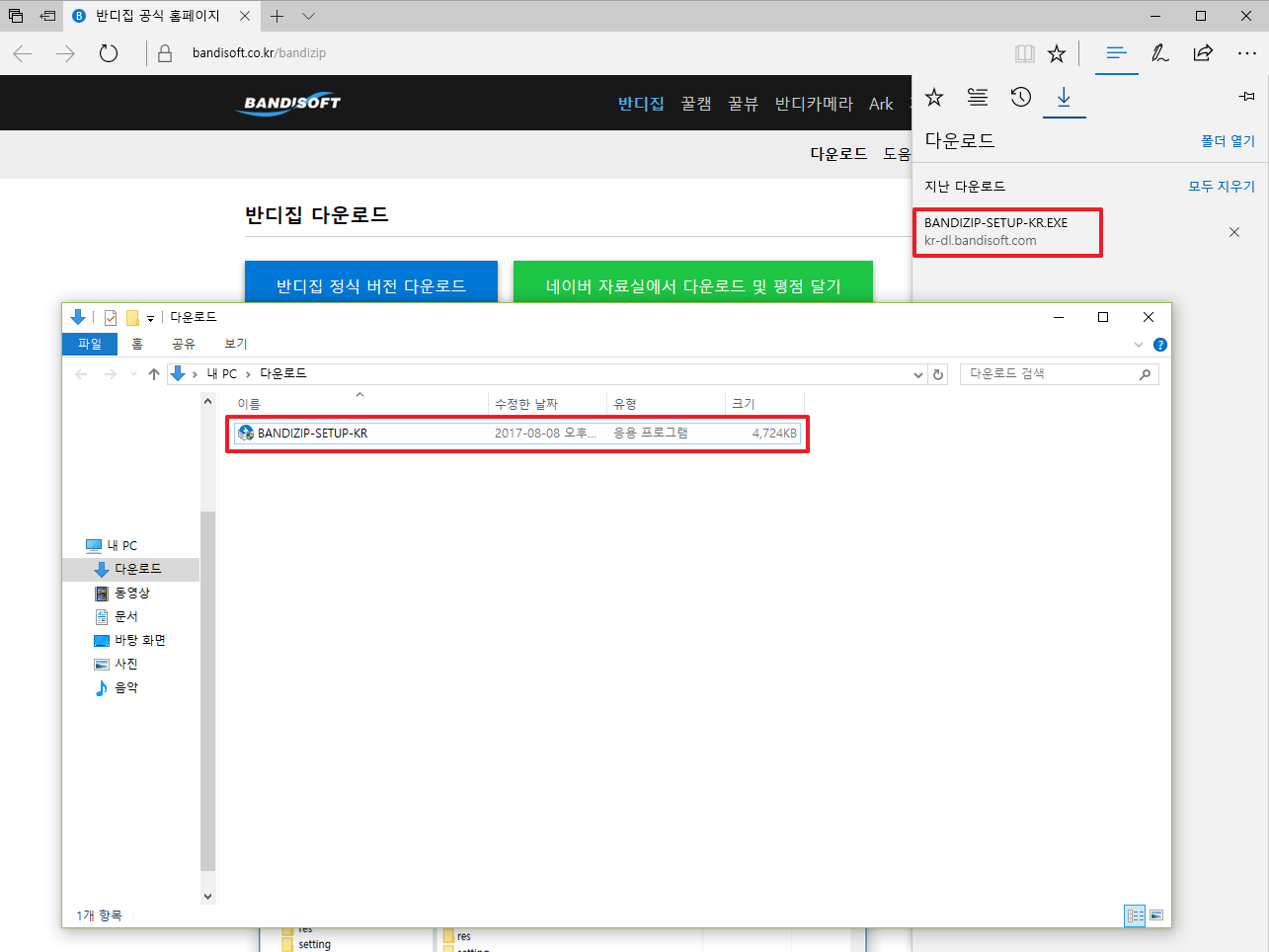Select 반디카메라 in Bandisoft navigation
The image size is (1269, 952).
(814, 104)
